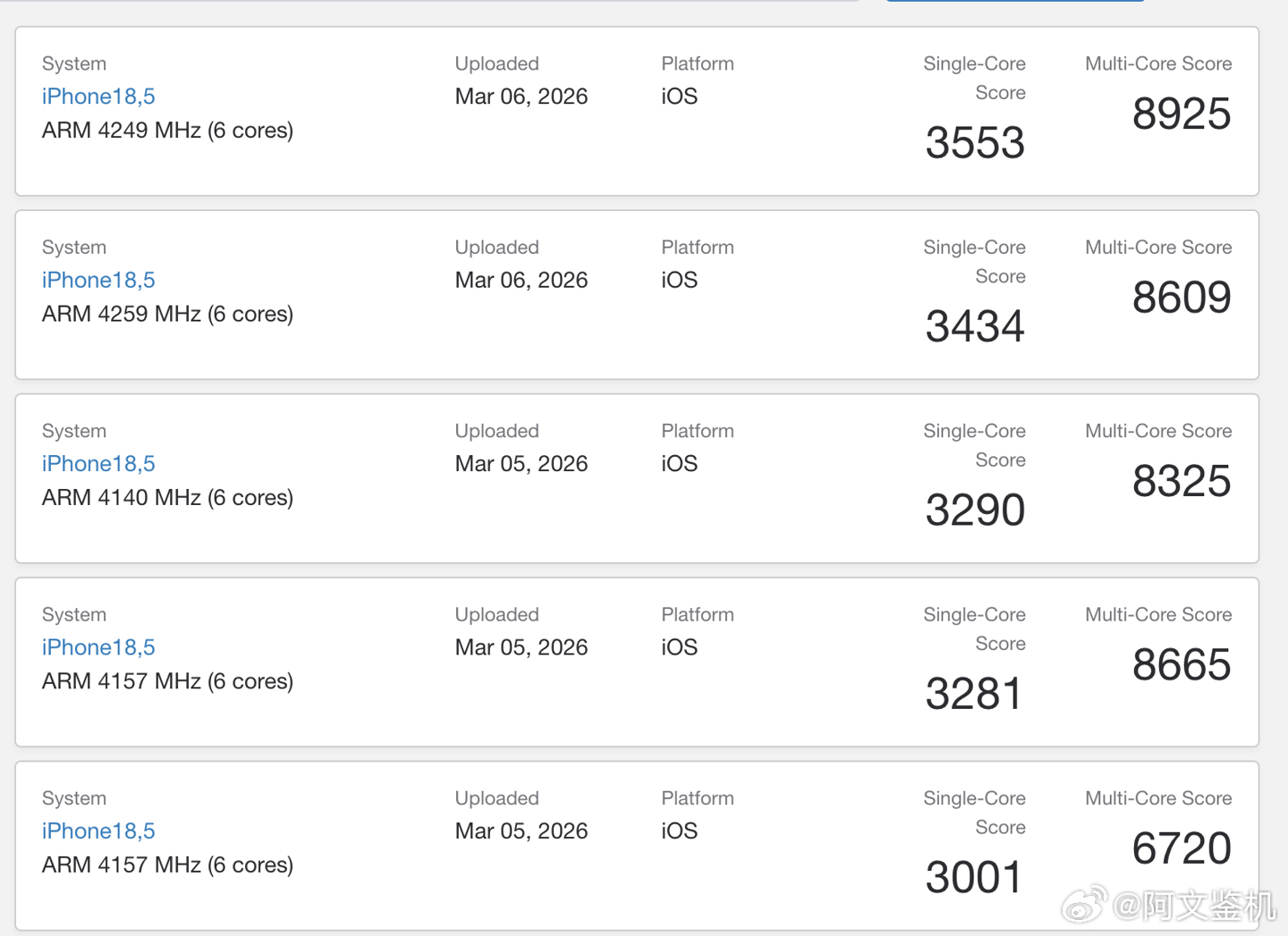Open the iPhone18,5 link with 8665 multi-core score
The width and height of the screenshot is (1288, 936).
pyautogui.click(x=98, y=647)
